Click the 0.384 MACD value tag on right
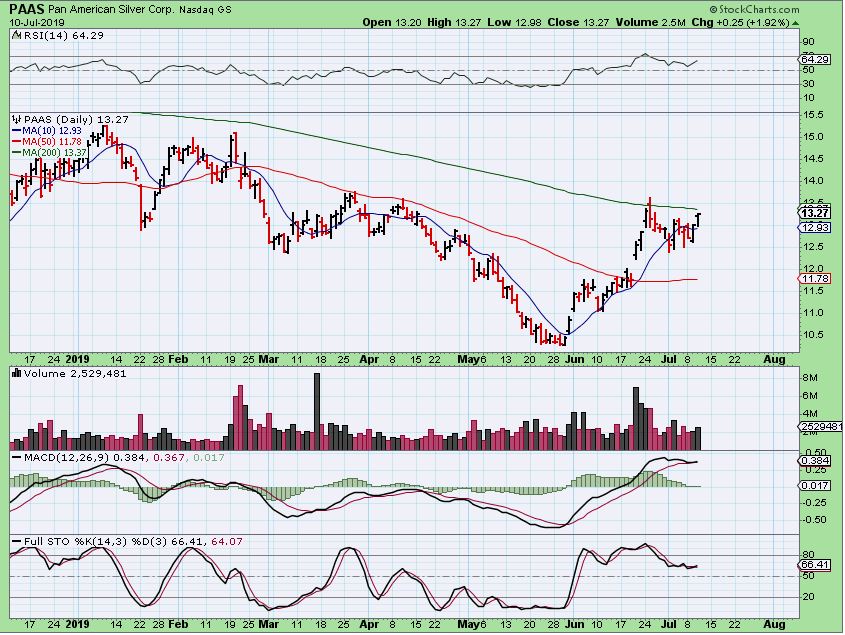The image size is (845, 635). 815,461
